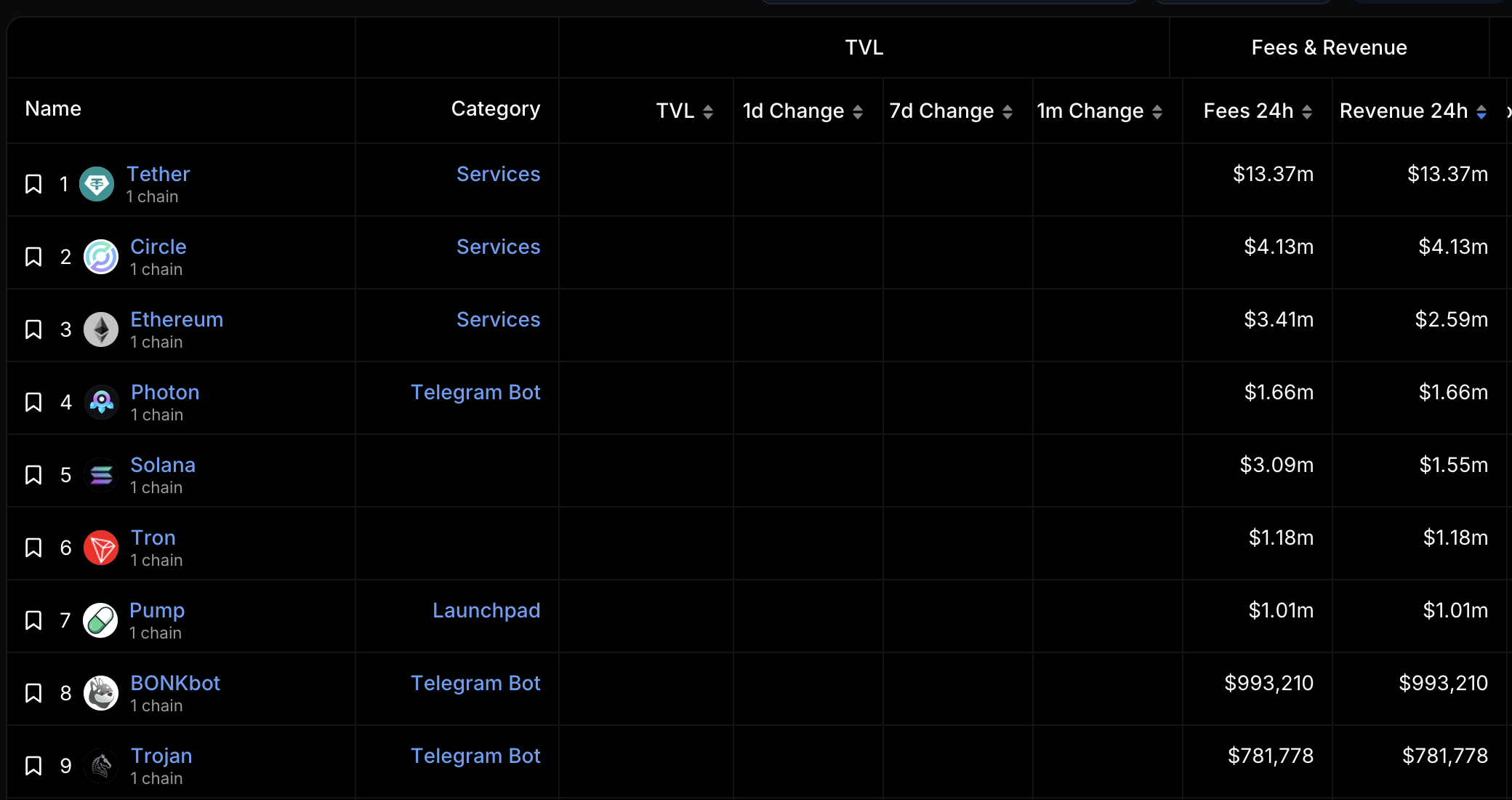This screenshot has width=1512, height=800.
Task: Click the Solana protocol icon
Action: click(x=100, y=475)
